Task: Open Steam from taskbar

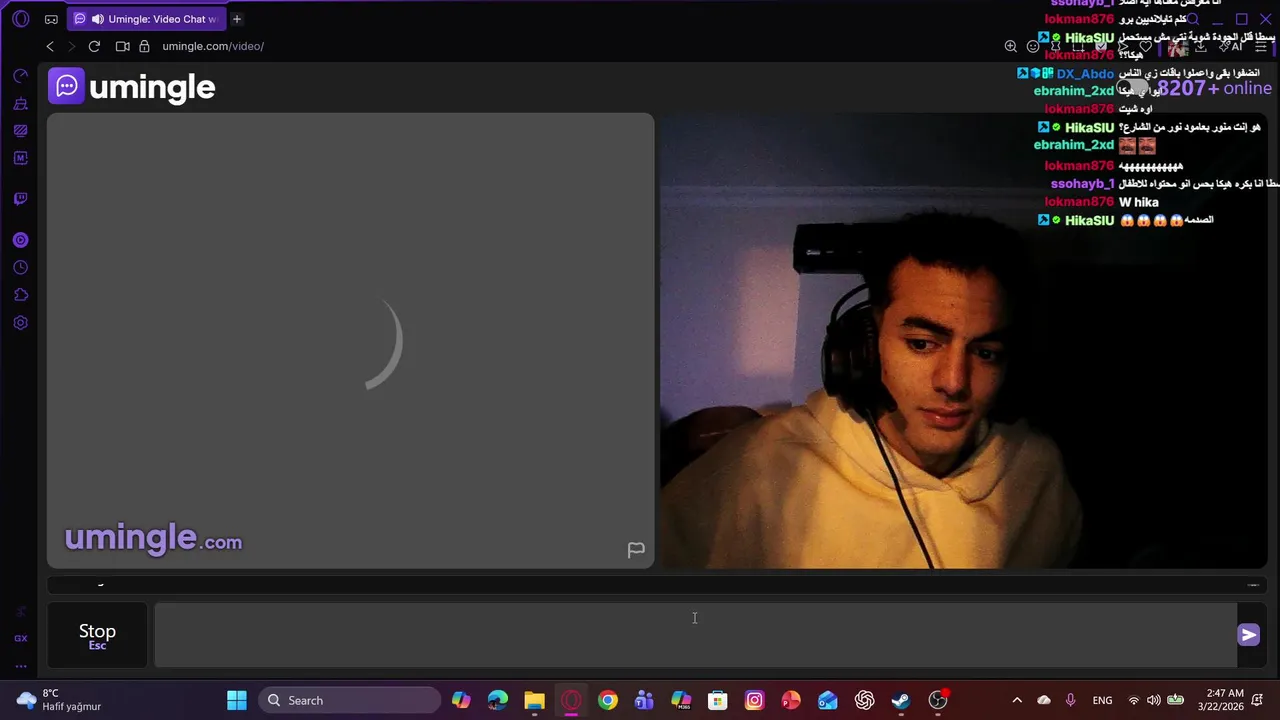Action: click(x=901, y=700)
